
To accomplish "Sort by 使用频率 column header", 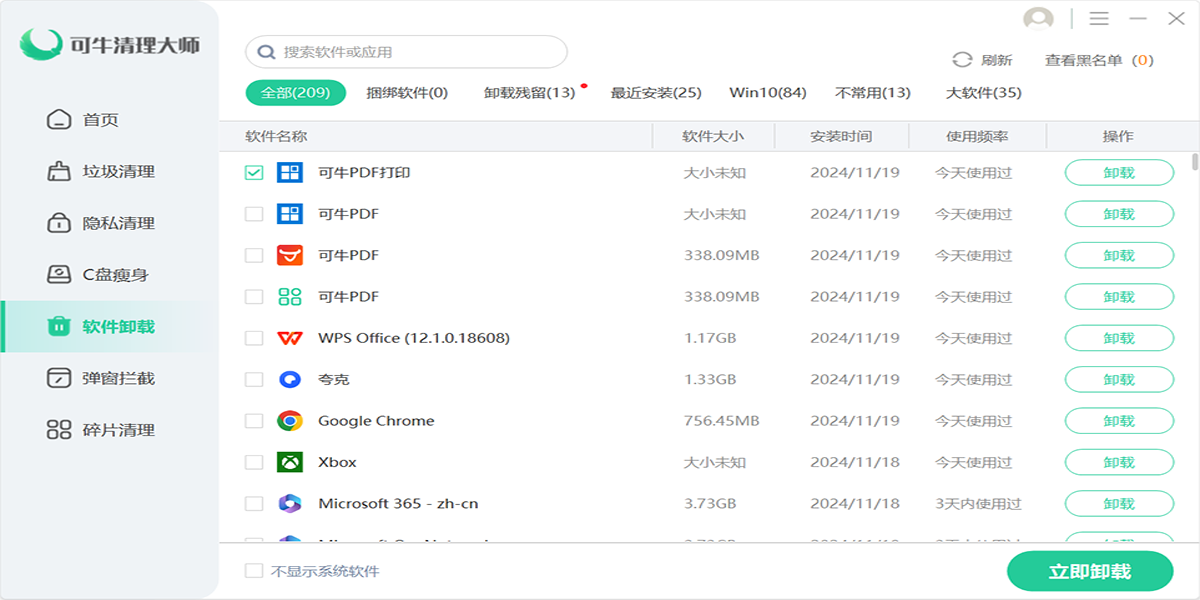I will click(x=977, y=136).
